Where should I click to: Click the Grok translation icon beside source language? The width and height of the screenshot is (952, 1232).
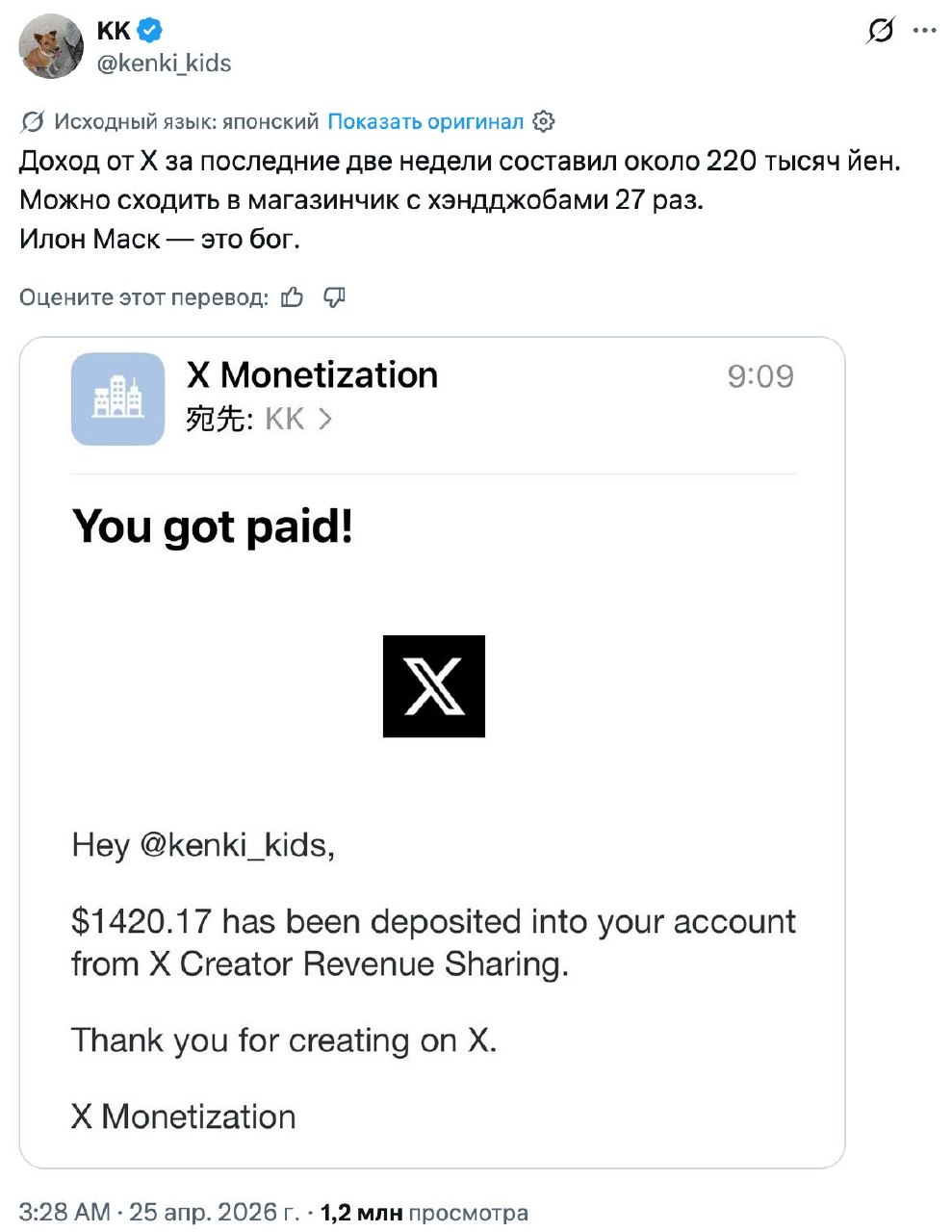32,121
